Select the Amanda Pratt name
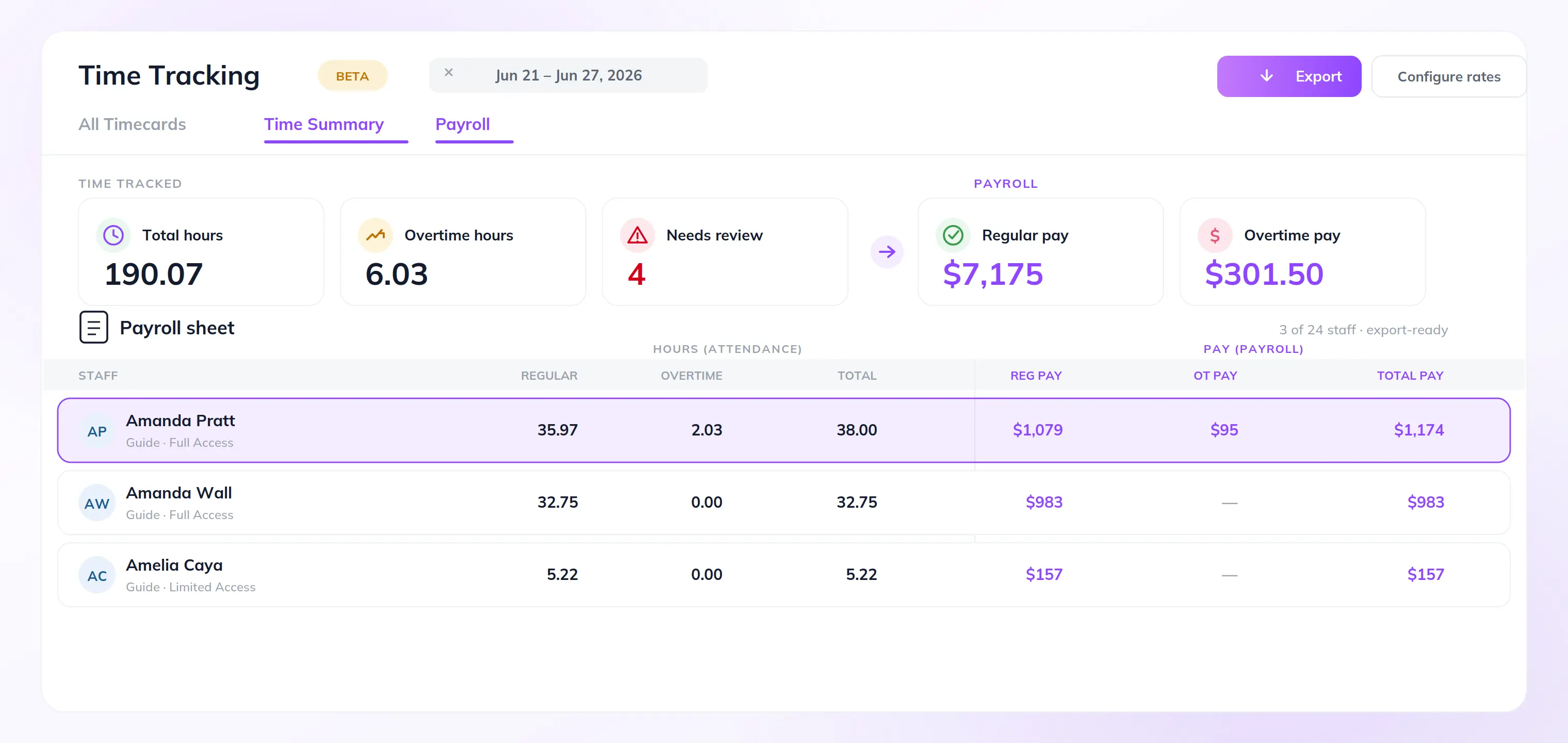The width and height of the screenshot is (1568, 743). point(180,421)
